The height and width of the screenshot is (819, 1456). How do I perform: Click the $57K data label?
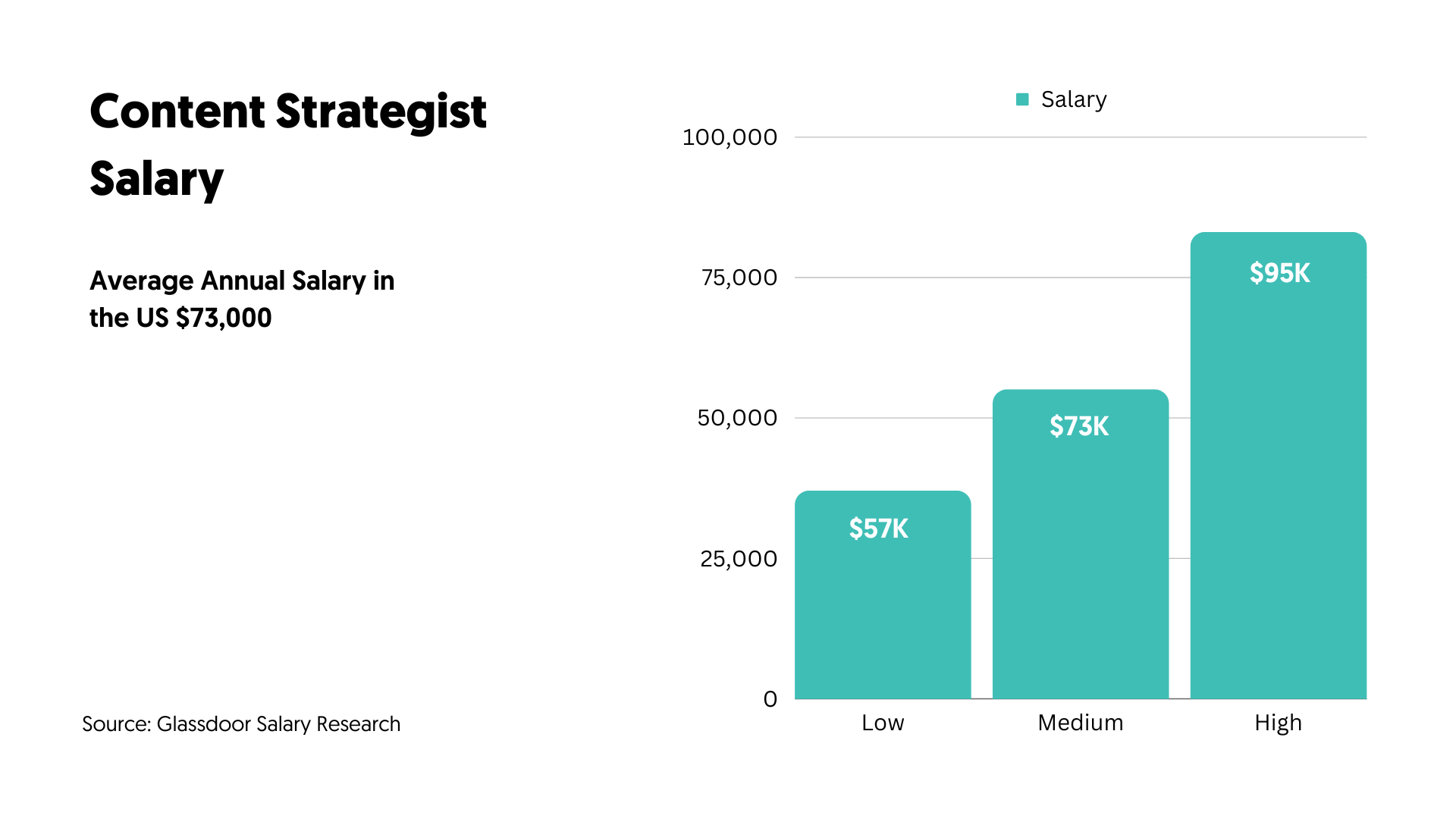(878, 529)
